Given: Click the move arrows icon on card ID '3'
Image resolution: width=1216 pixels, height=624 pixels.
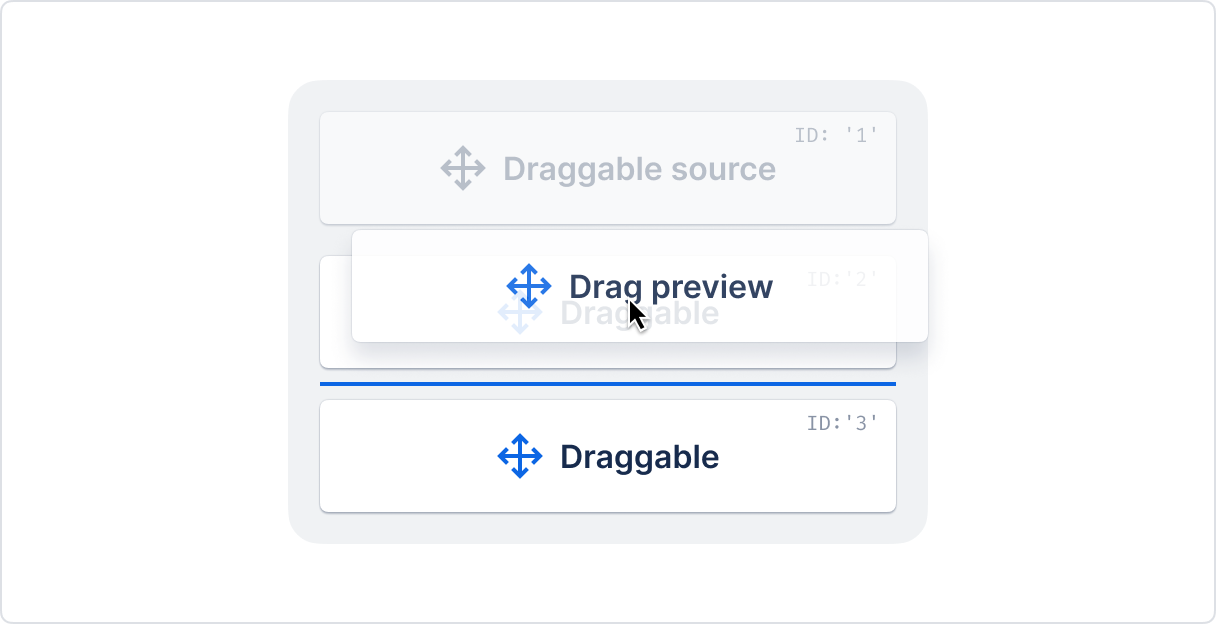Looking at the screenshot, I should pyautogui.click(x=520, y=456).
